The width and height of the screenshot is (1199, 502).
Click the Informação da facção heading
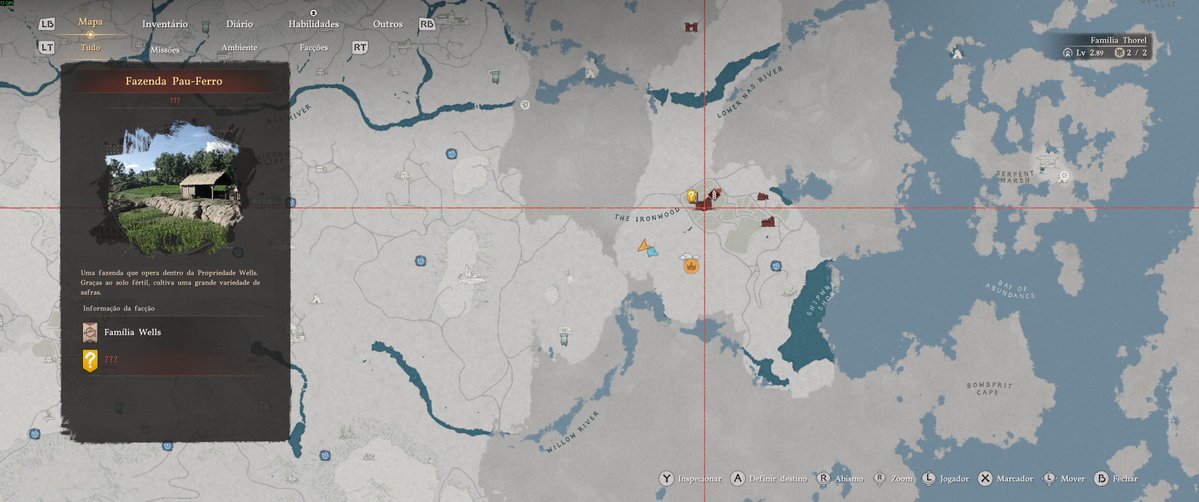click(119, 308)
